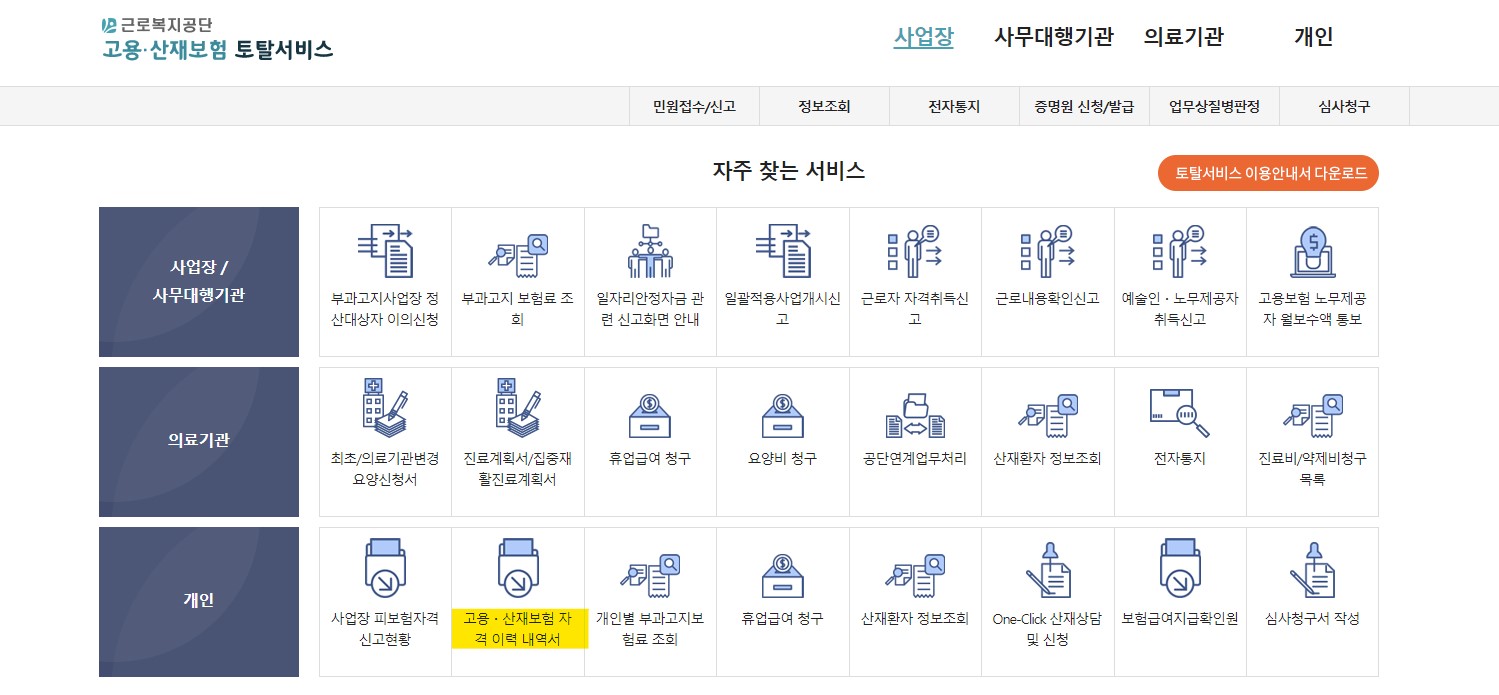This screenshot has width=1499, height=695.
Task: Select the 심사청구서 작성 pen icon
Action: [x=1312, y=600]
